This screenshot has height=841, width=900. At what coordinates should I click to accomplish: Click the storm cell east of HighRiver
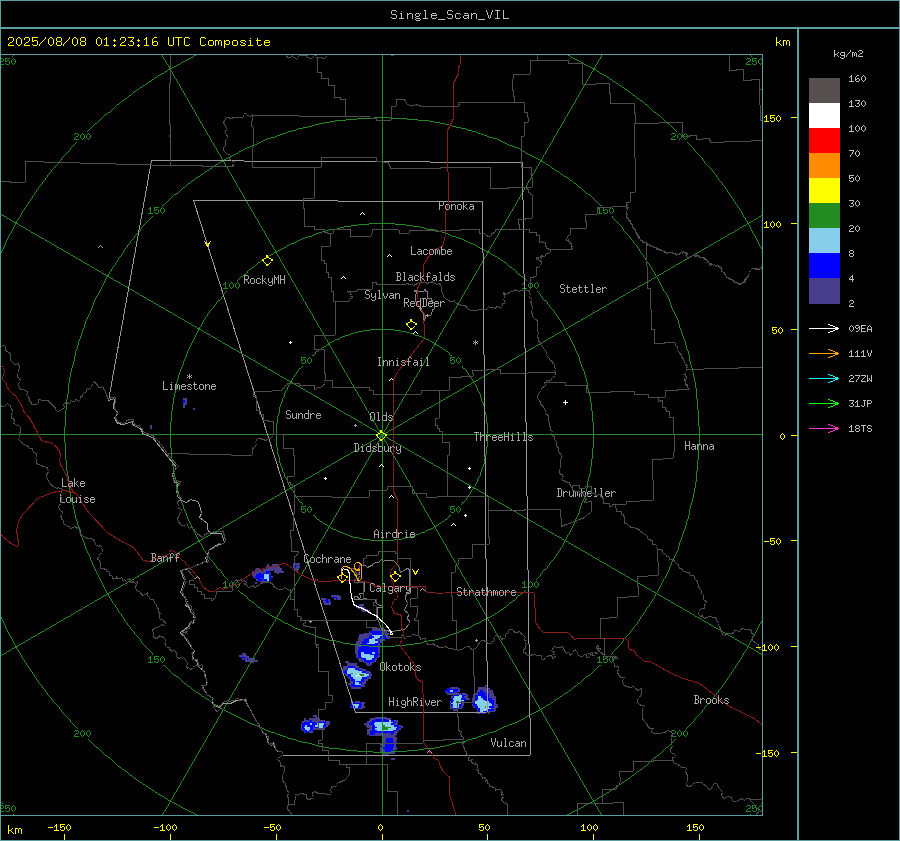point(484,700)
